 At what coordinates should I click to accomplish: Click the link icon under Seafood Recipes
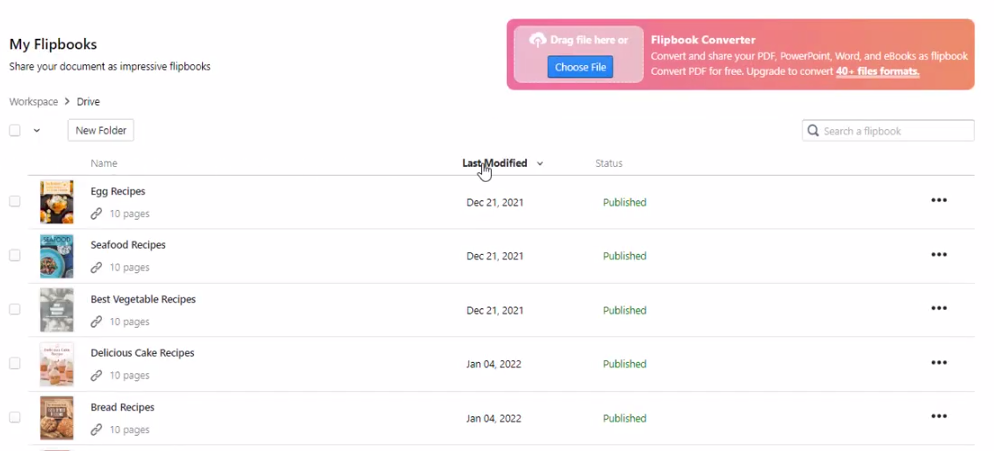click(96, 268)
